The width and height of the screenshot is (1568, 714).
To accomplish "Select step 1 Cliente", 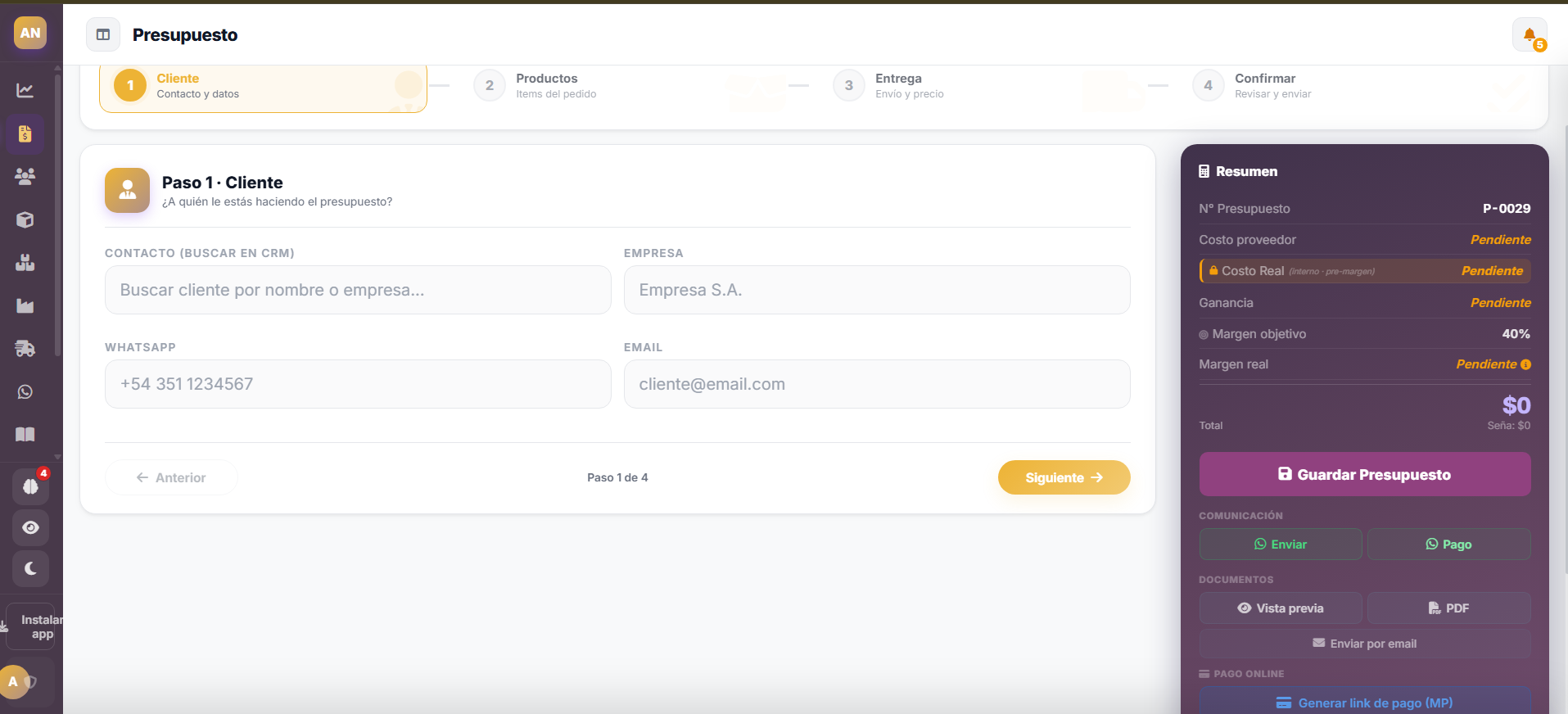I will (263, 86).
